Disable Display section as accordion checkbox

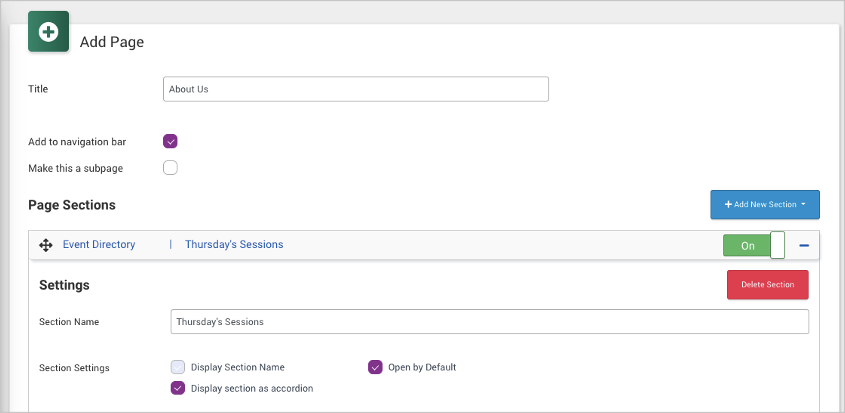pyautogui.click(x=177, y=388)
